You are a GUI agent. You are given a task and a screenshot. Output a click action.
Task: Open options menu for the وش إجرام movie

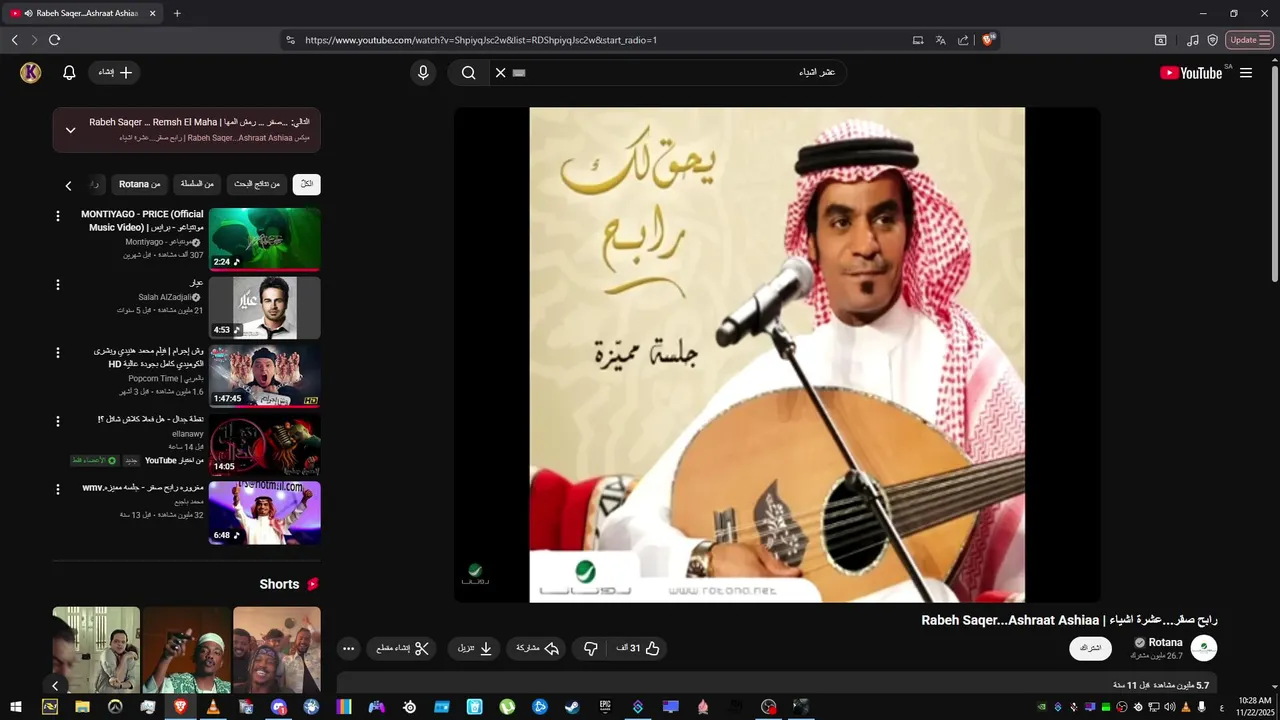point(58,353)
